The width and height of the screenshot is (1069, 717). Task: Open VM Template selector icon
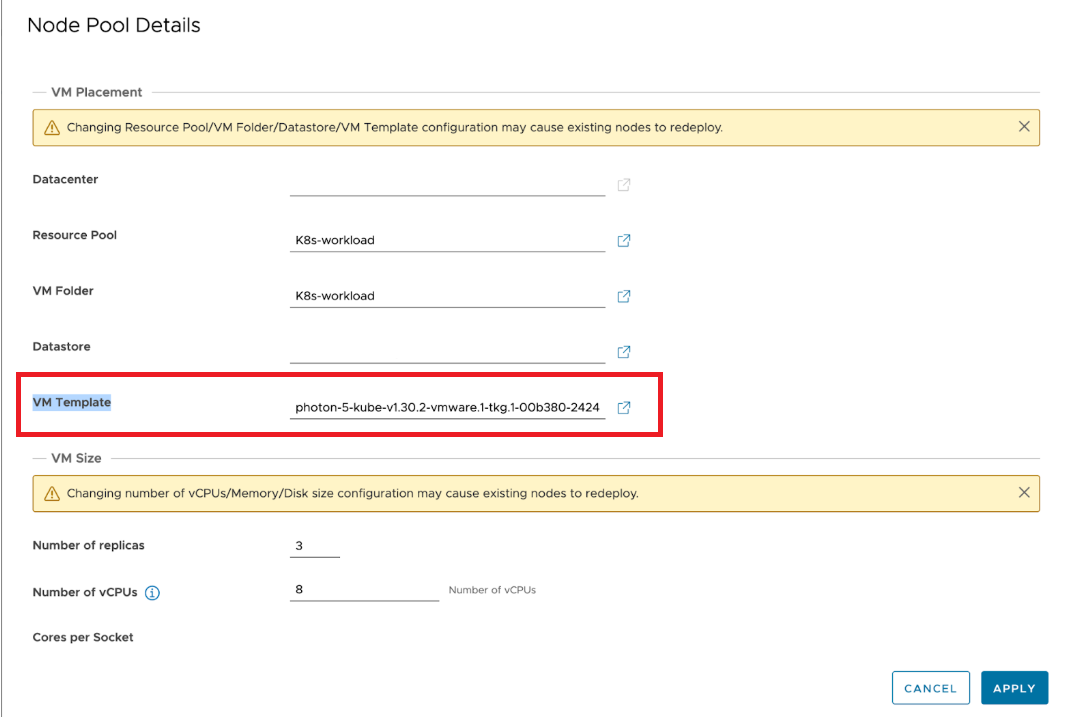pos(624,408)
